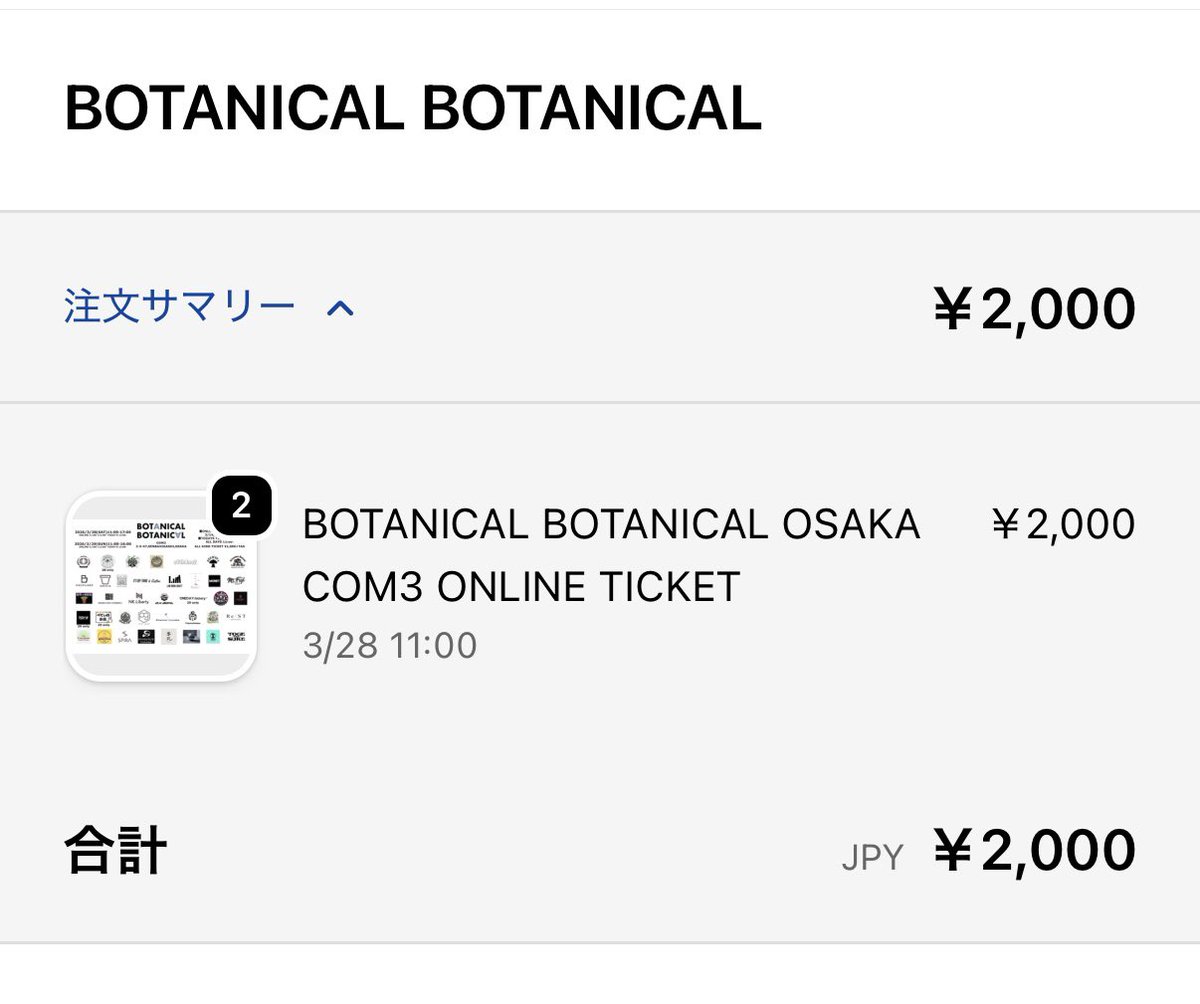Tap the bar-chart style logo in the thumbnail
Viewport: 1200px width, 1004px height.
point(174,580)
